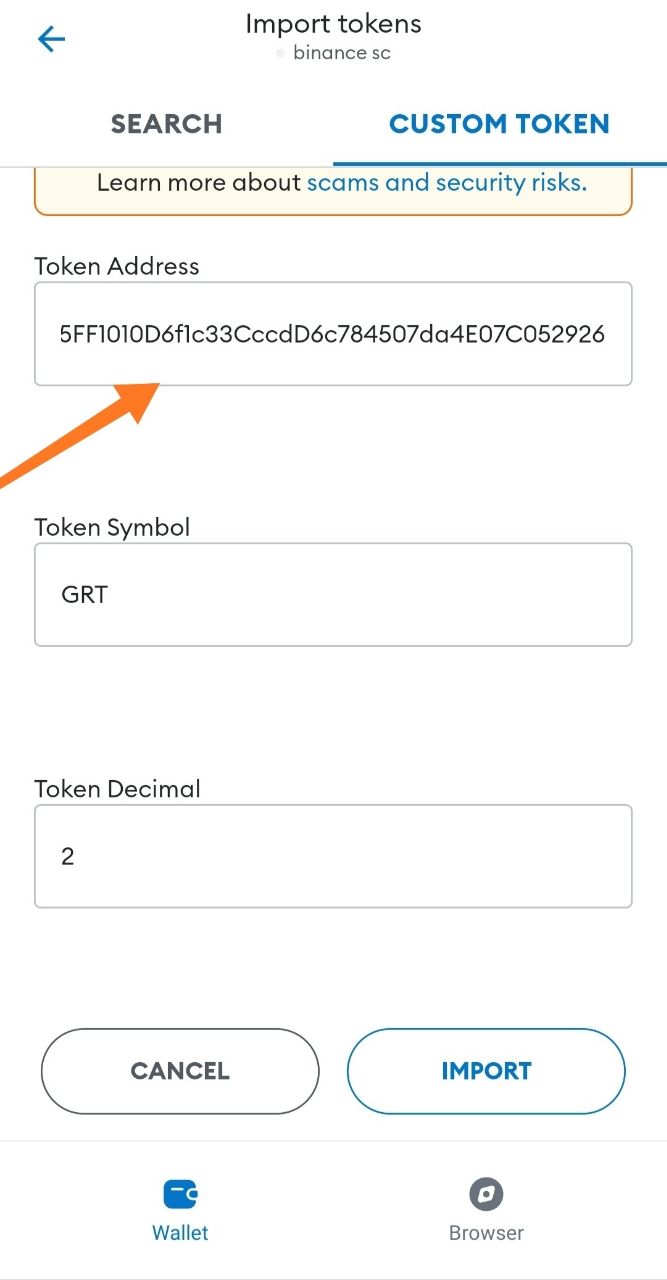Tap the Browser text label
The width and height of the screenshot is (667, 1280).
tap(486, 1233)
